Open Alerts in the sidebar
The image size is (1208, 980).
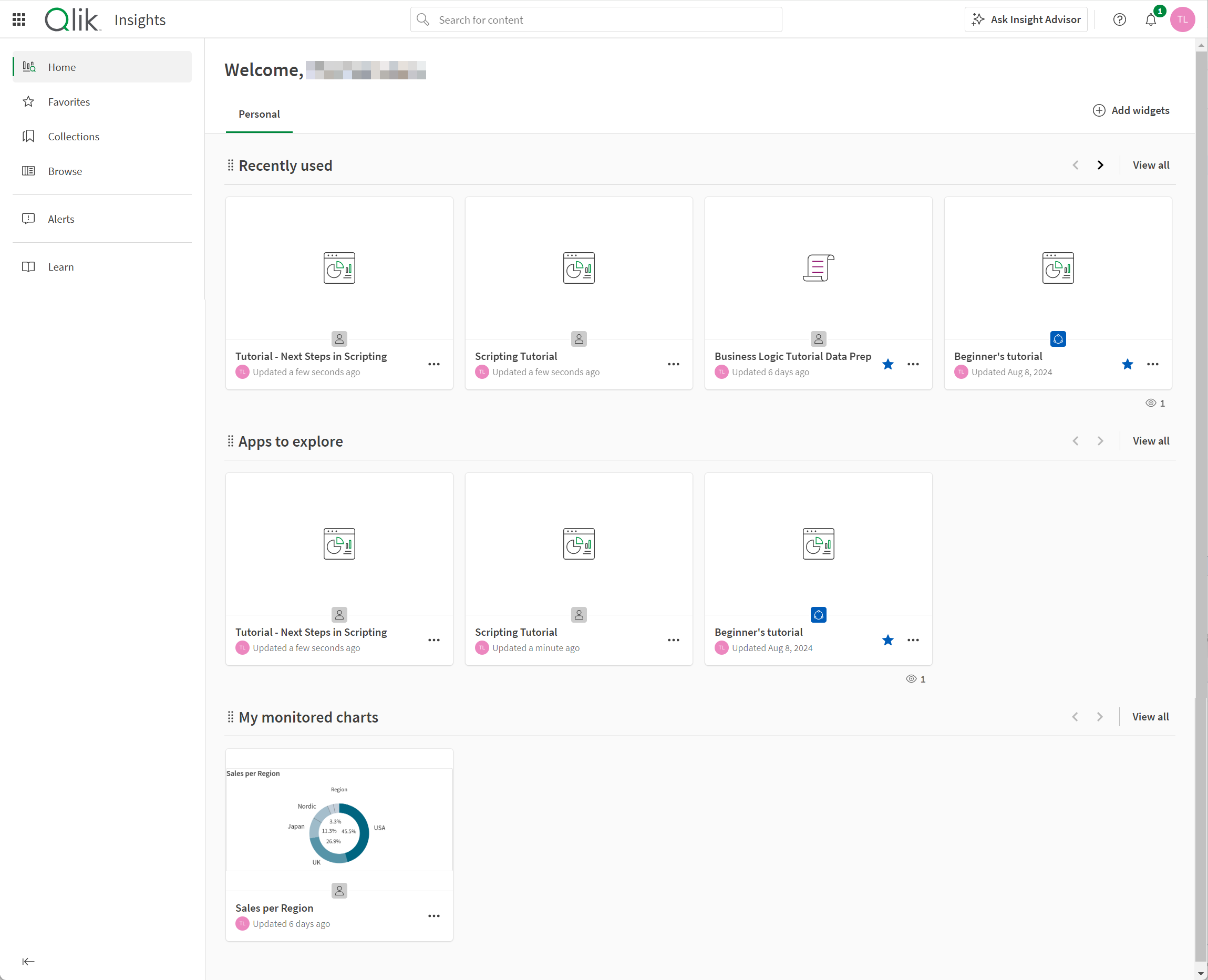[61, 219]
